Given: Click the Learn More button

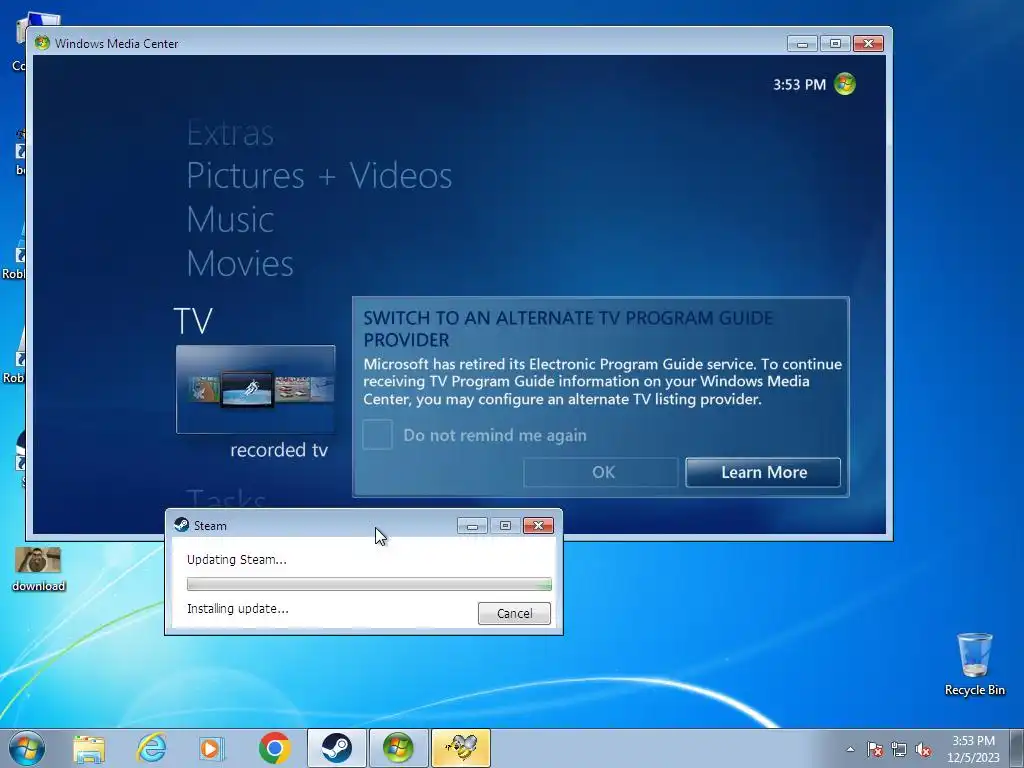Looking at the screenshot, I should coord(763,472).
